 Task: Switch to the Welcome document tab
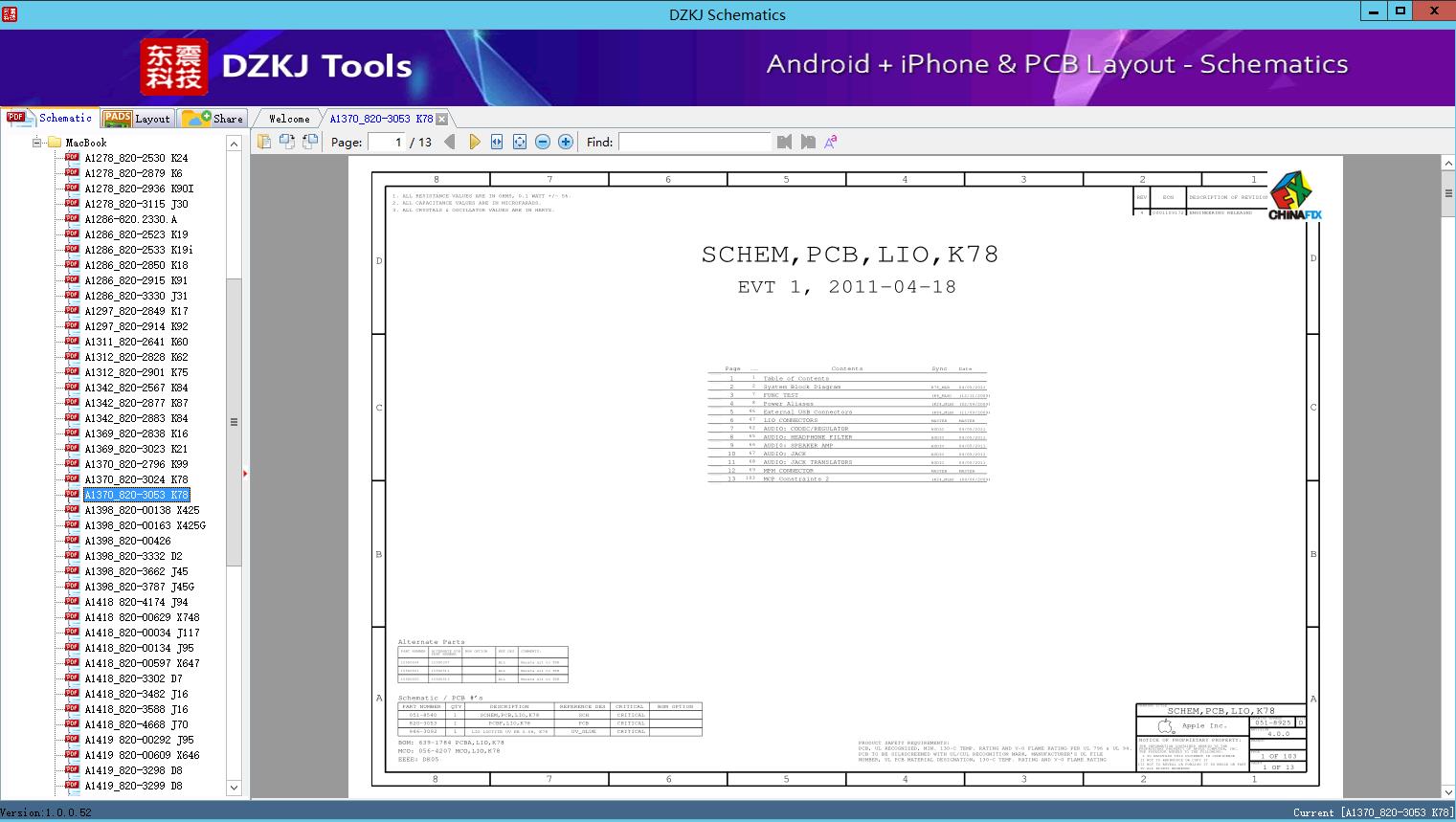coord(289,119)
